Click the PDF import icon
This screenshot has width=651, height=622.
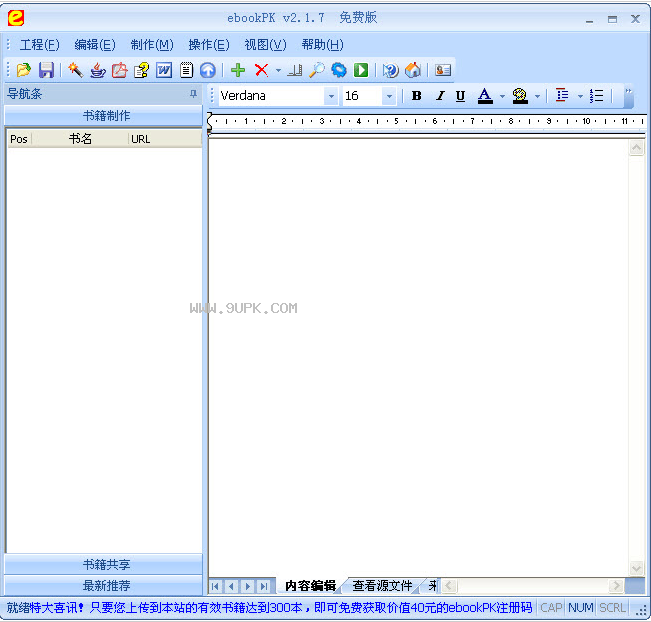(120, 70)
